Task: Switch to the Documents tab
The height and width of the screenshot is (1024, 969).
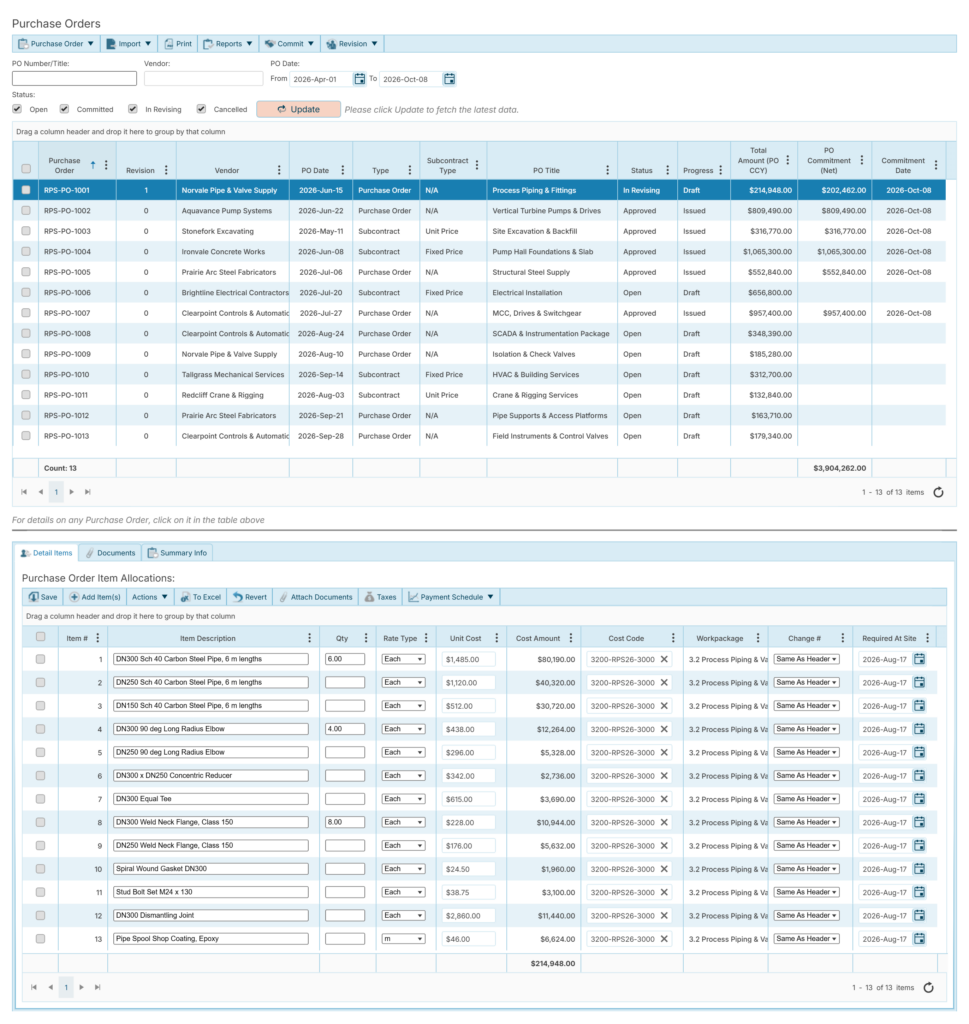Action: 110,553
